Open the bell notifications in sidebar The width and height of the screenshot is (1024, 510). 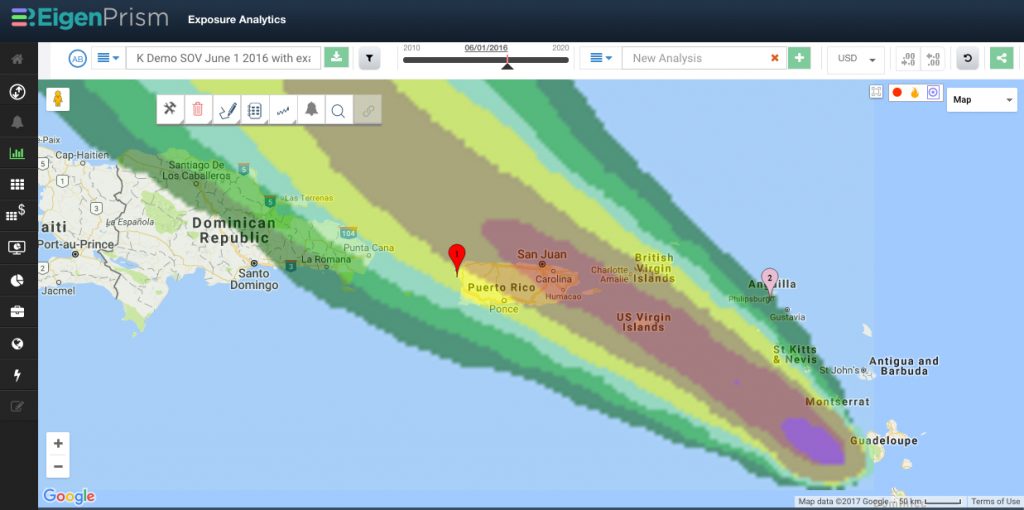pos(18,122)
